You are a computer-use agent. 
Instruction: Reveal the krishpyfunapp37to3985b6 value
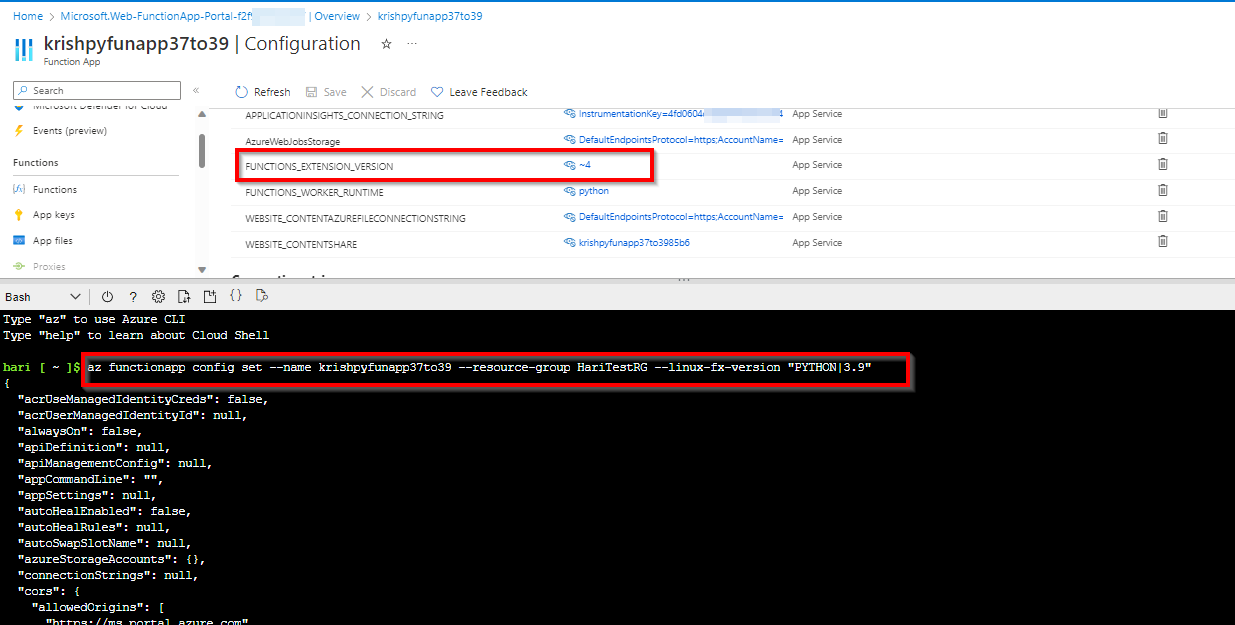627,243
